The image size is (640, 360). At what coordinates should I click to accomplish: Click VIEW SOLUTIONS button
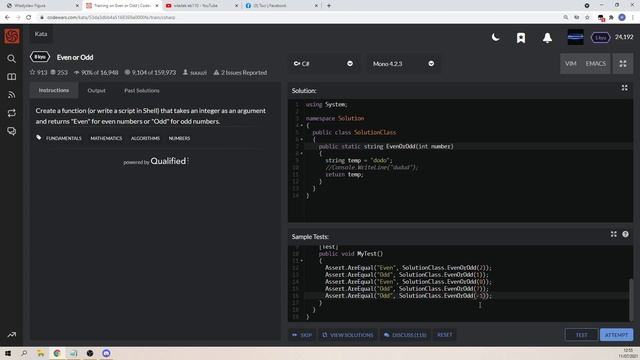point(348,335)
